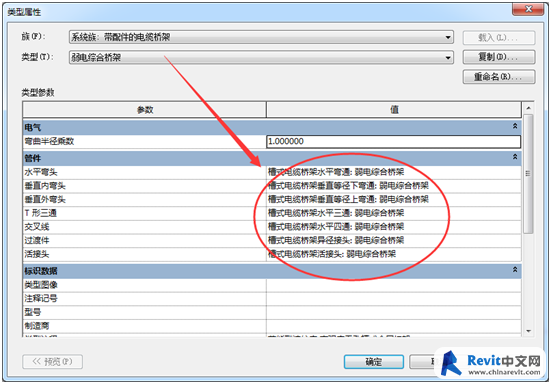Select the T 形三通 value cell
This screenshot has height=384, width=551.
click(x=394, y=213)
